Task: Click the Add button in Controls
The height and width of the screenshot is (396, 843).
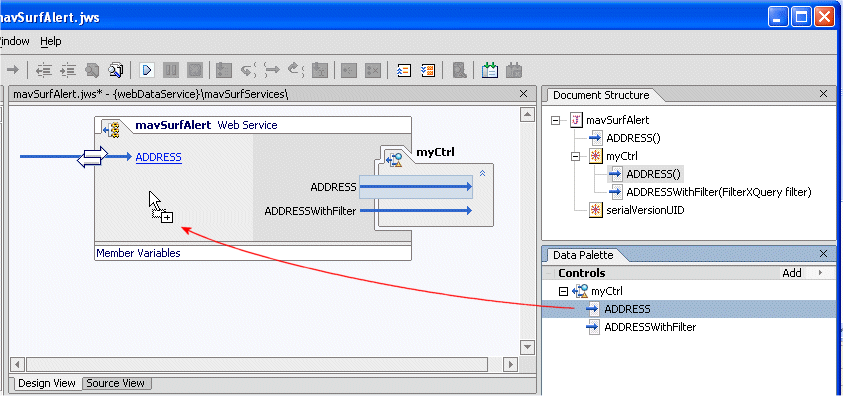Action: pyautogui.click(x=792, y=273)
